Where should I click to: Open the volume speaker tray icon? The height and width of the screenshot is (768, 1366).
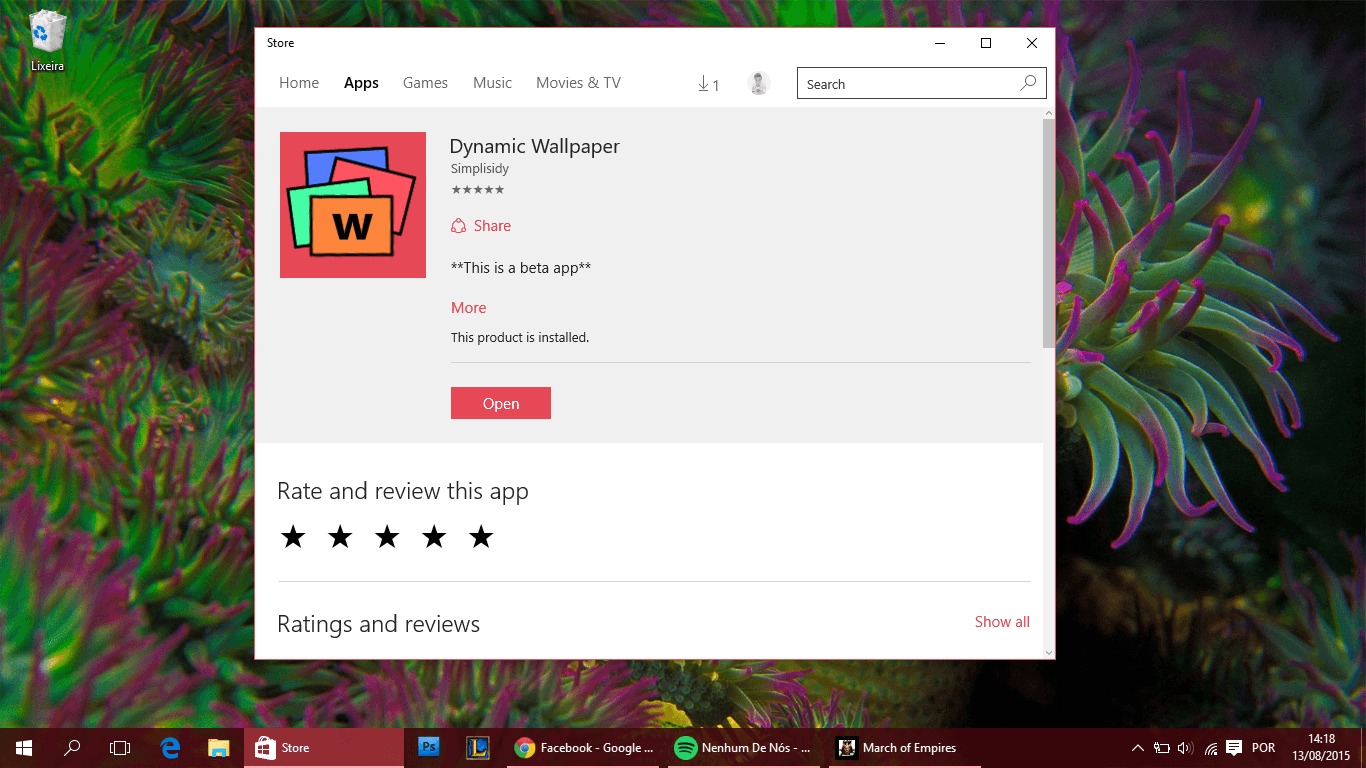point(1186,748)
